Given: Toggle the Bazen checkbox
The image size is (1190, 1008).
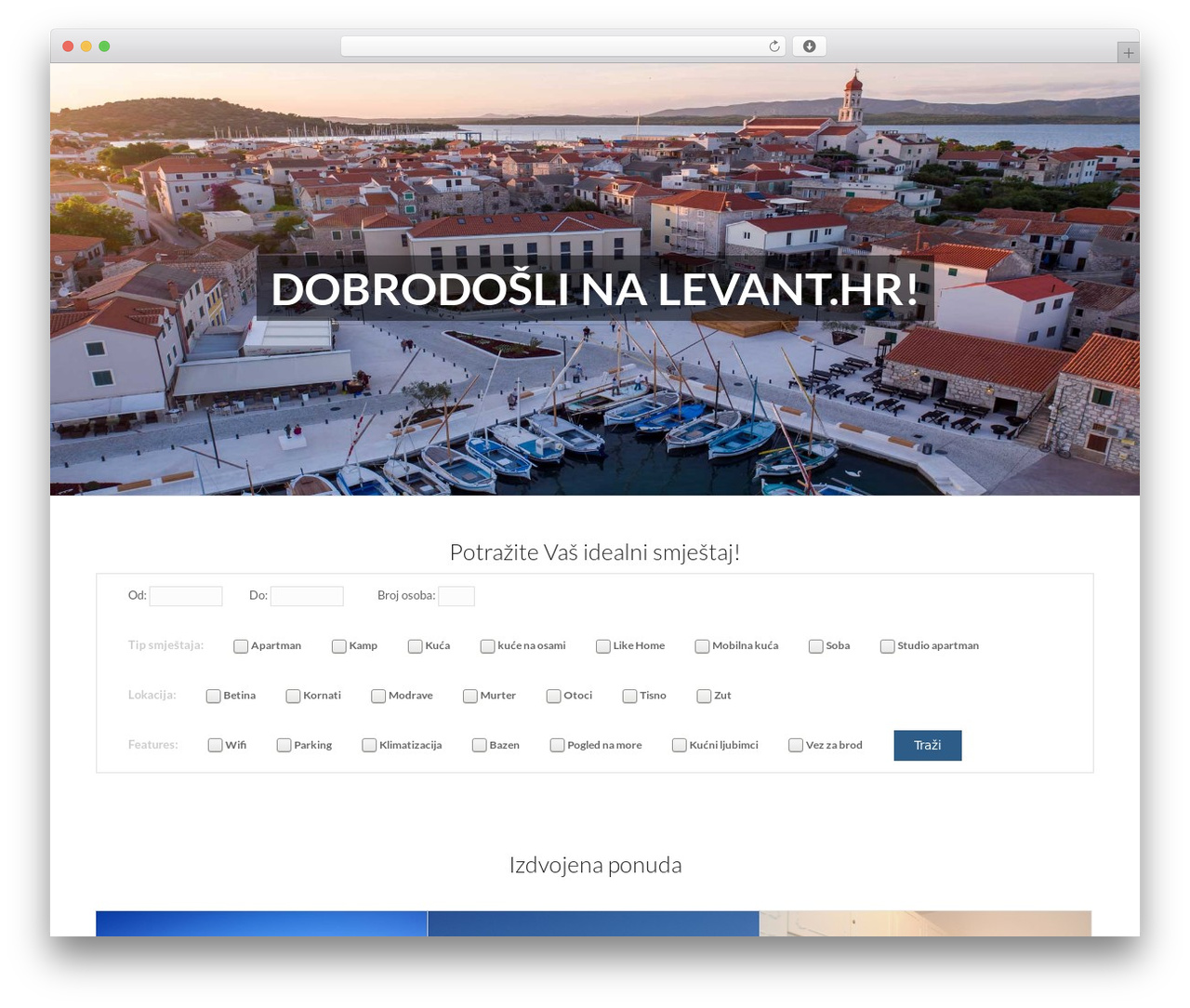Looking at the screenshot, I should 480,746.
